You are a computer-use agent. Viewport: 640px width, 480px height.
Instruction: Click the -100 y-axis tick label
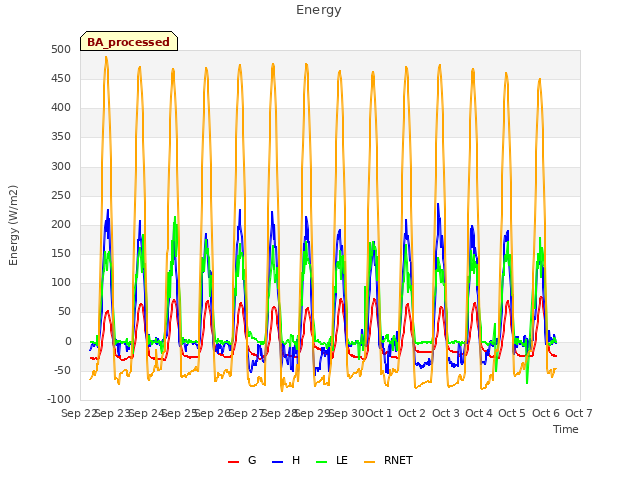tap(59, 399)
